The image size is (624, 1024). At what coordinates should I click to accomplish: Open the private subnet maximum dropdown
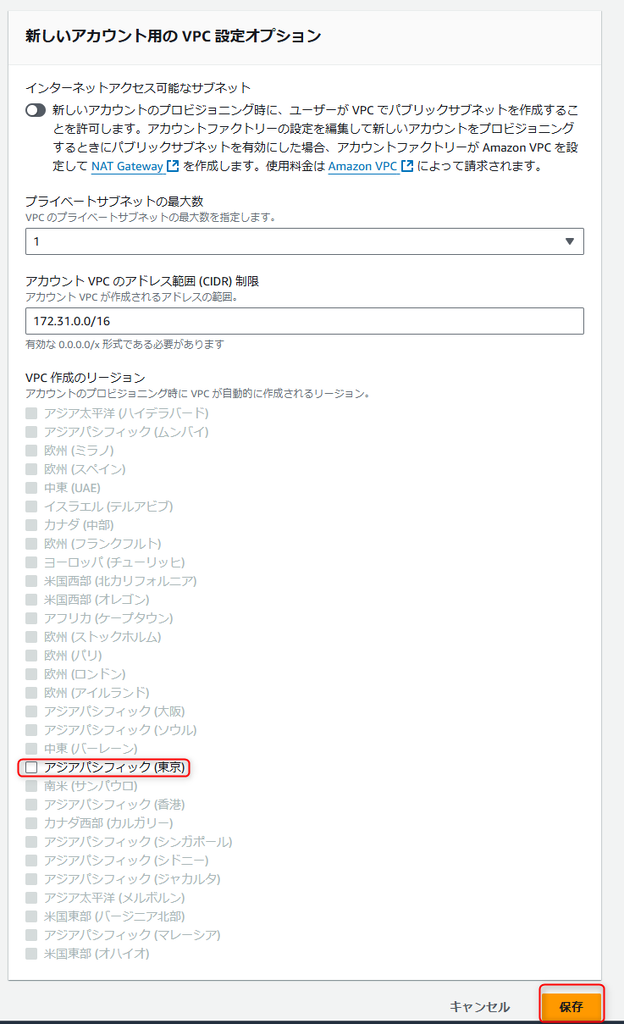pos(304,242)
